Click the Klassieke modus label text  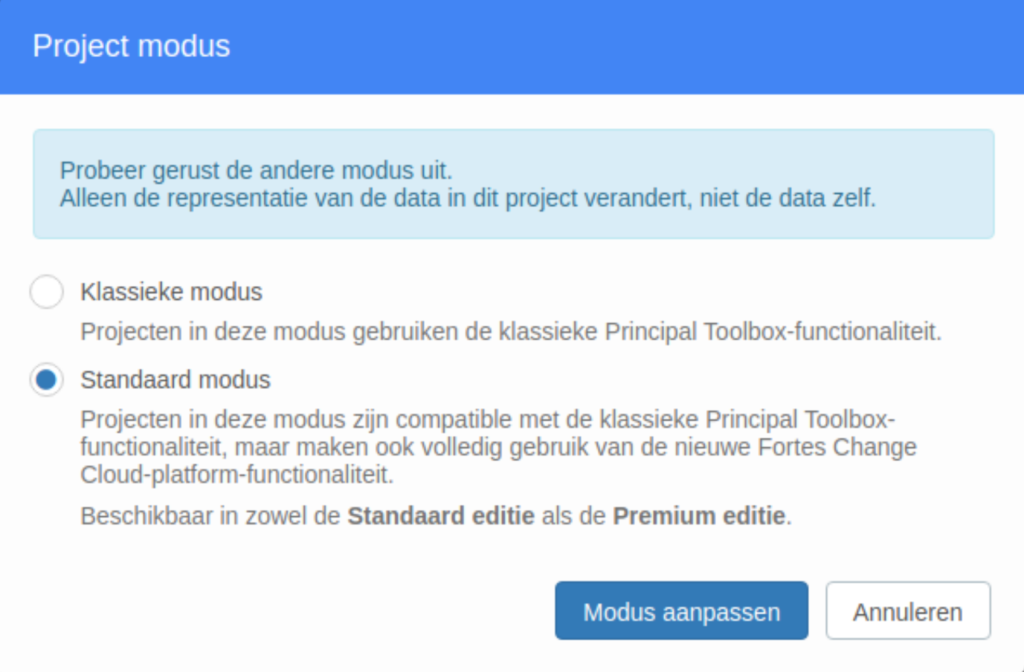(171, 292)
